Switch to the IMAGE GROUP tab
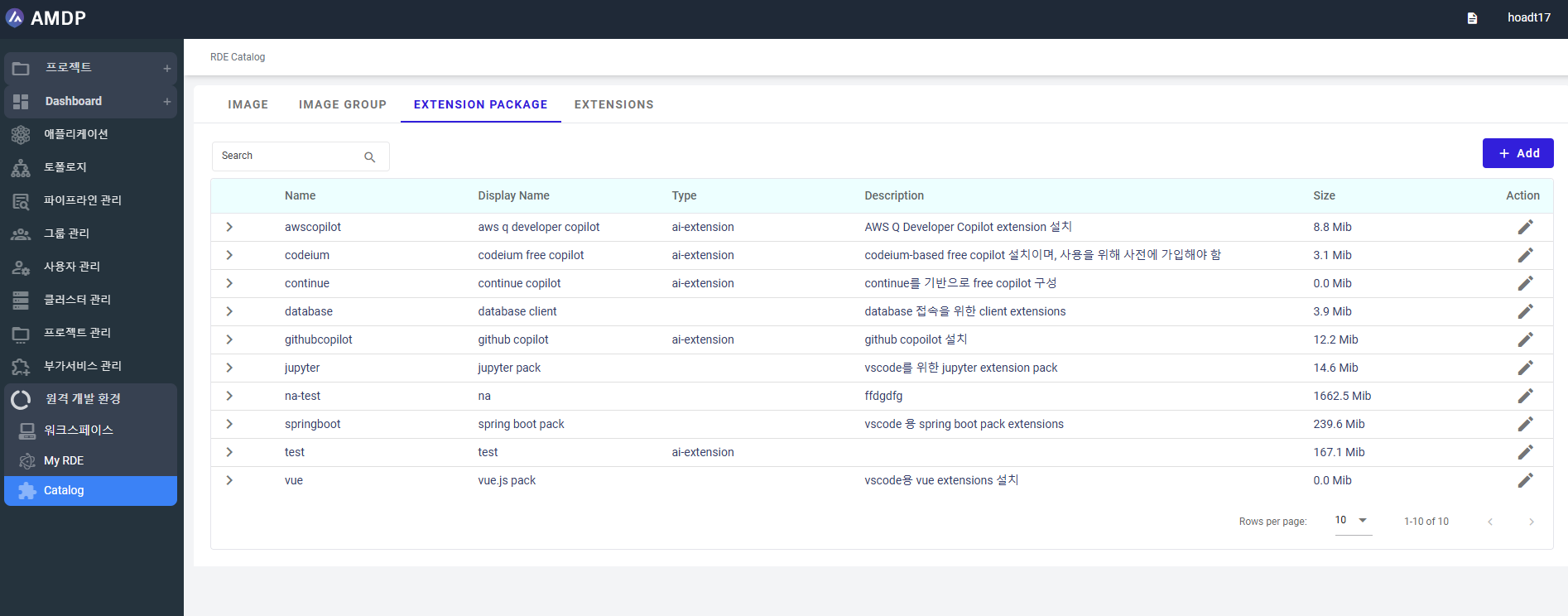This screenshot has width=1568, height=616. click(343, 104)
